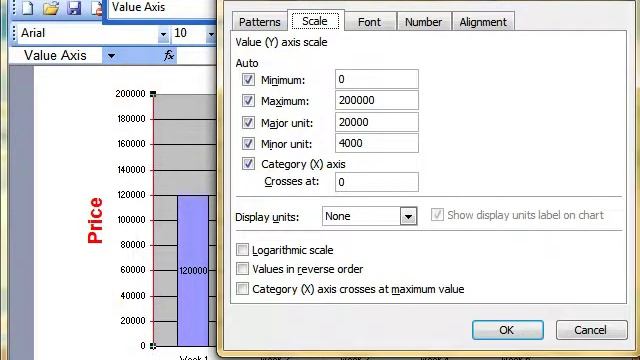Image resolution: width=640 pixels, height=360 pixels.
Task: Uncheck the Minimum auto checkbox
Action: coord(248,80)
